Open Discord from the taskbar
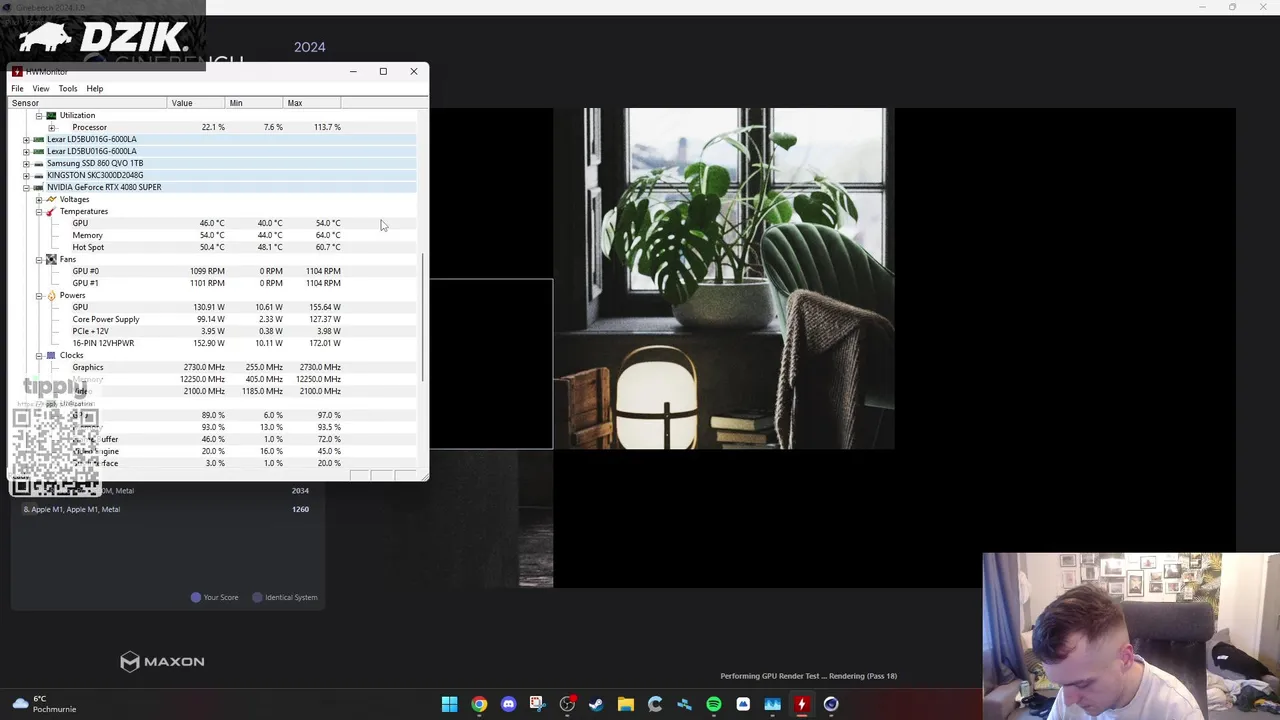The width and height of the screenshot is (1280, 720). pos(508,704)
